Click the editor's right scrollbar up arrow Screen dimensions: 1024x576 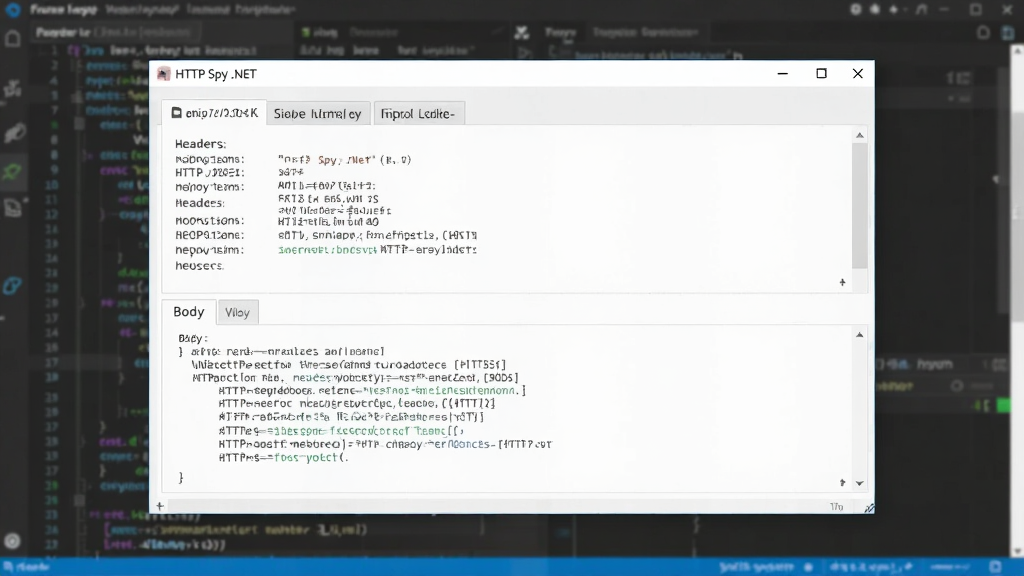[1017, 50]
